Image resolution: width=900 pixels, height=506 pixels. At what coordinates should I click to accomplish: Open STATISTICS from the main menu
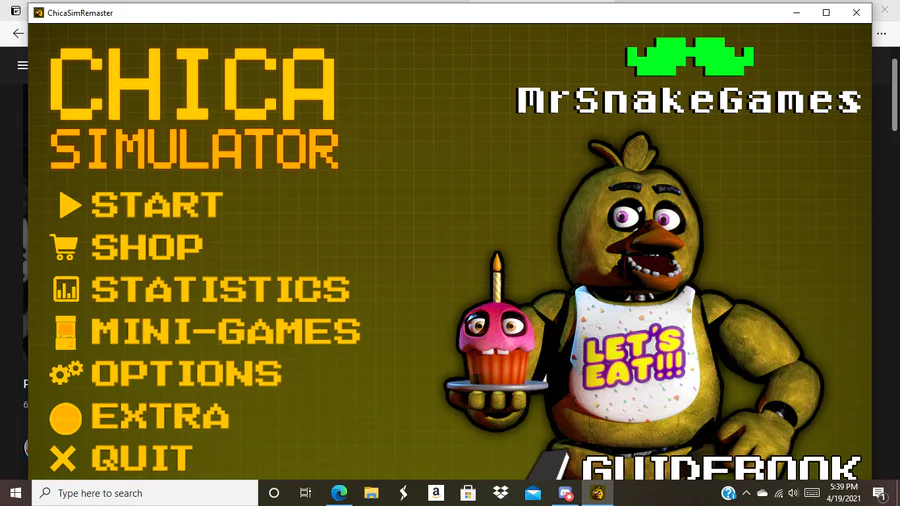[x=220, y=289]
